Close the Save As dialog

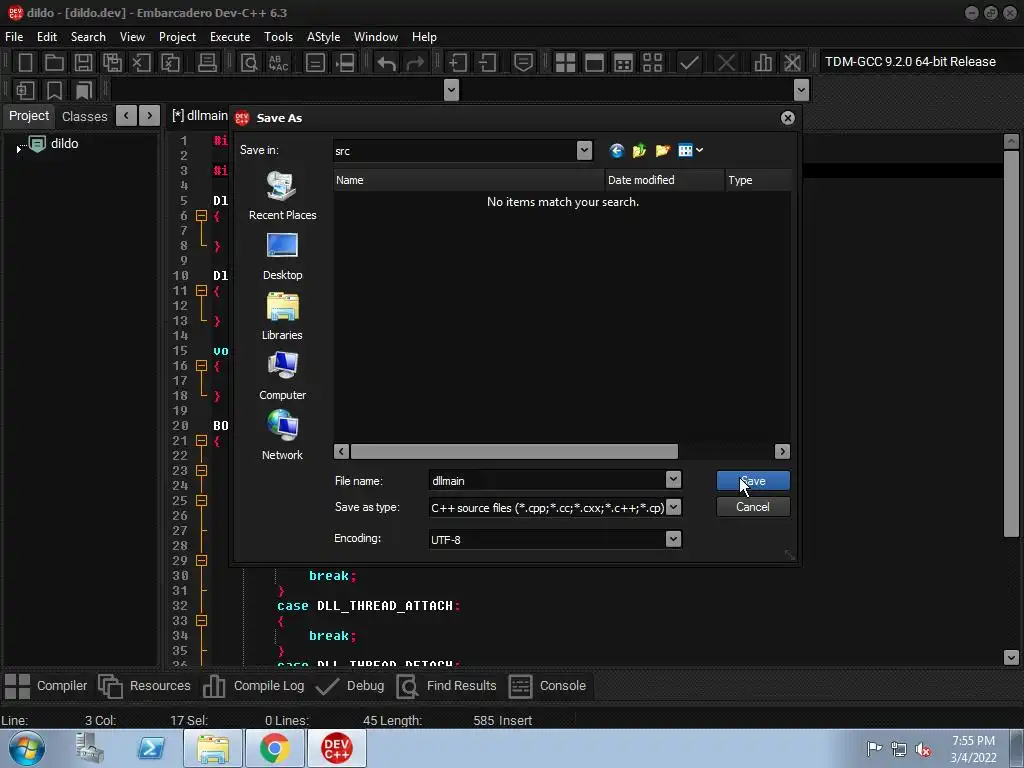coord(788,118)
